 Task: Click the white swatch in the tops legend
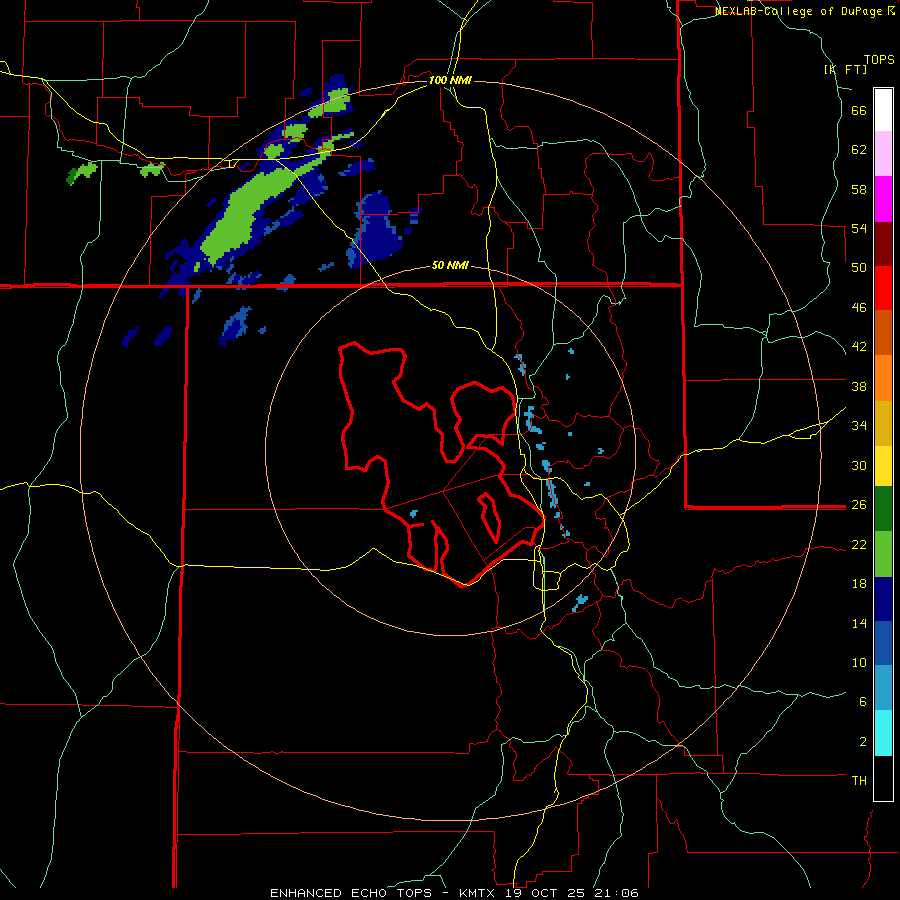click(x=883, y=110)
